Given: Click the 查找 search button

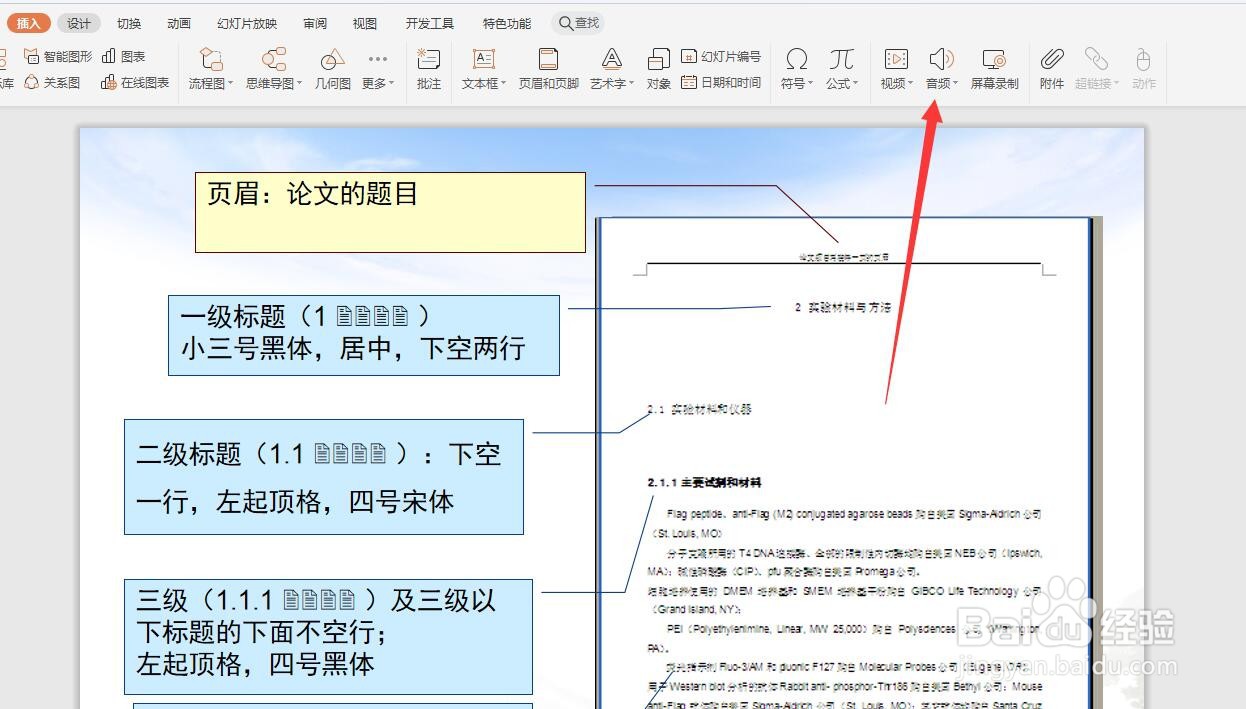Looking at the screenshot, I should [578, 22].
